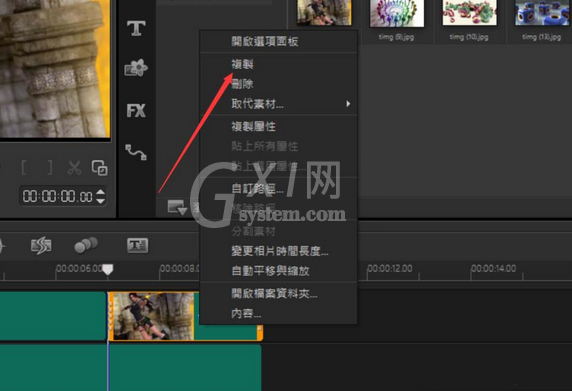Viewport: 572px width, 391px height.
Task: Open the FX filter library category
Action: click(136, 110)
